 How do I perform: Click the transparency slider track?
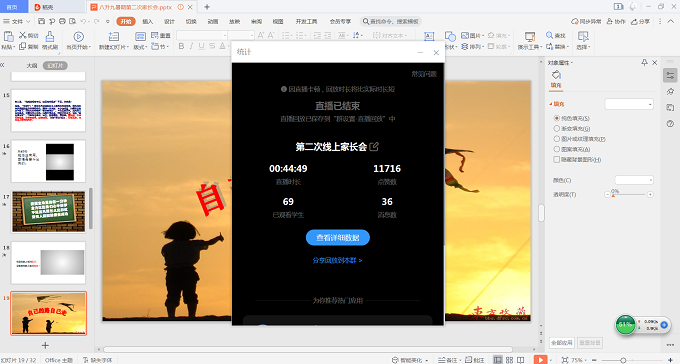click(x=628, y=195)
